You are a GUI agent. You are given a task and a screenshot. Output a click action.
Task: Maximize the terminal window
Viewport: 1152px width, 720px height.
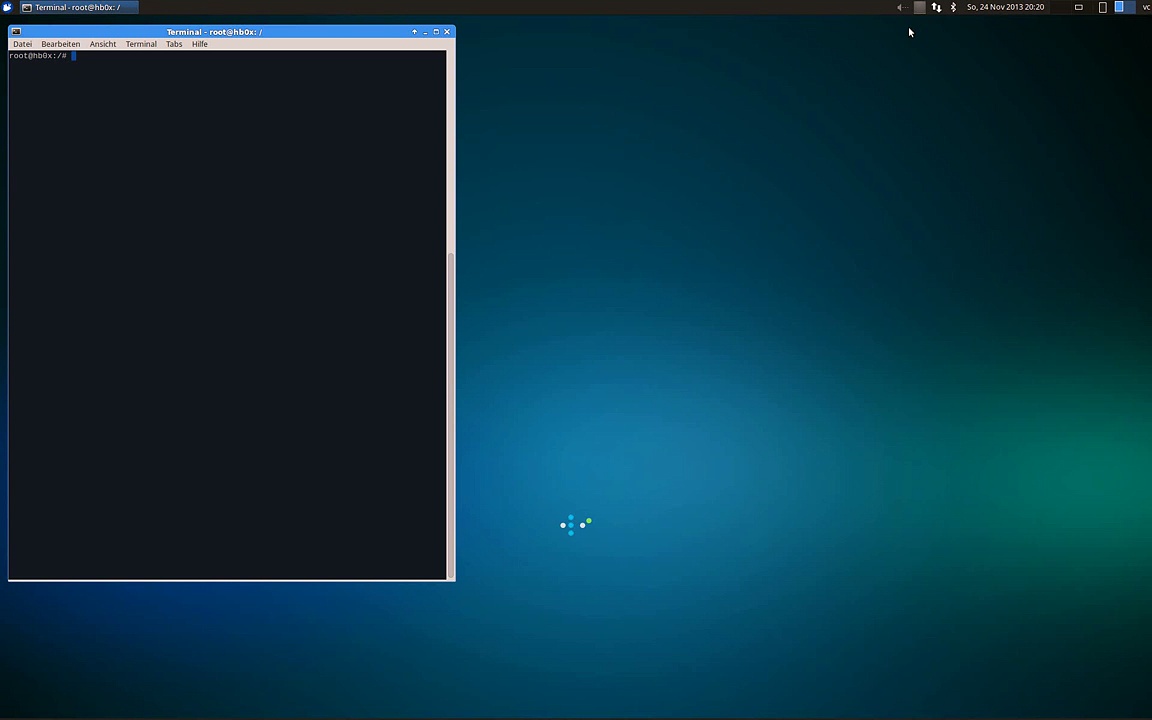[x=436, y=32]
